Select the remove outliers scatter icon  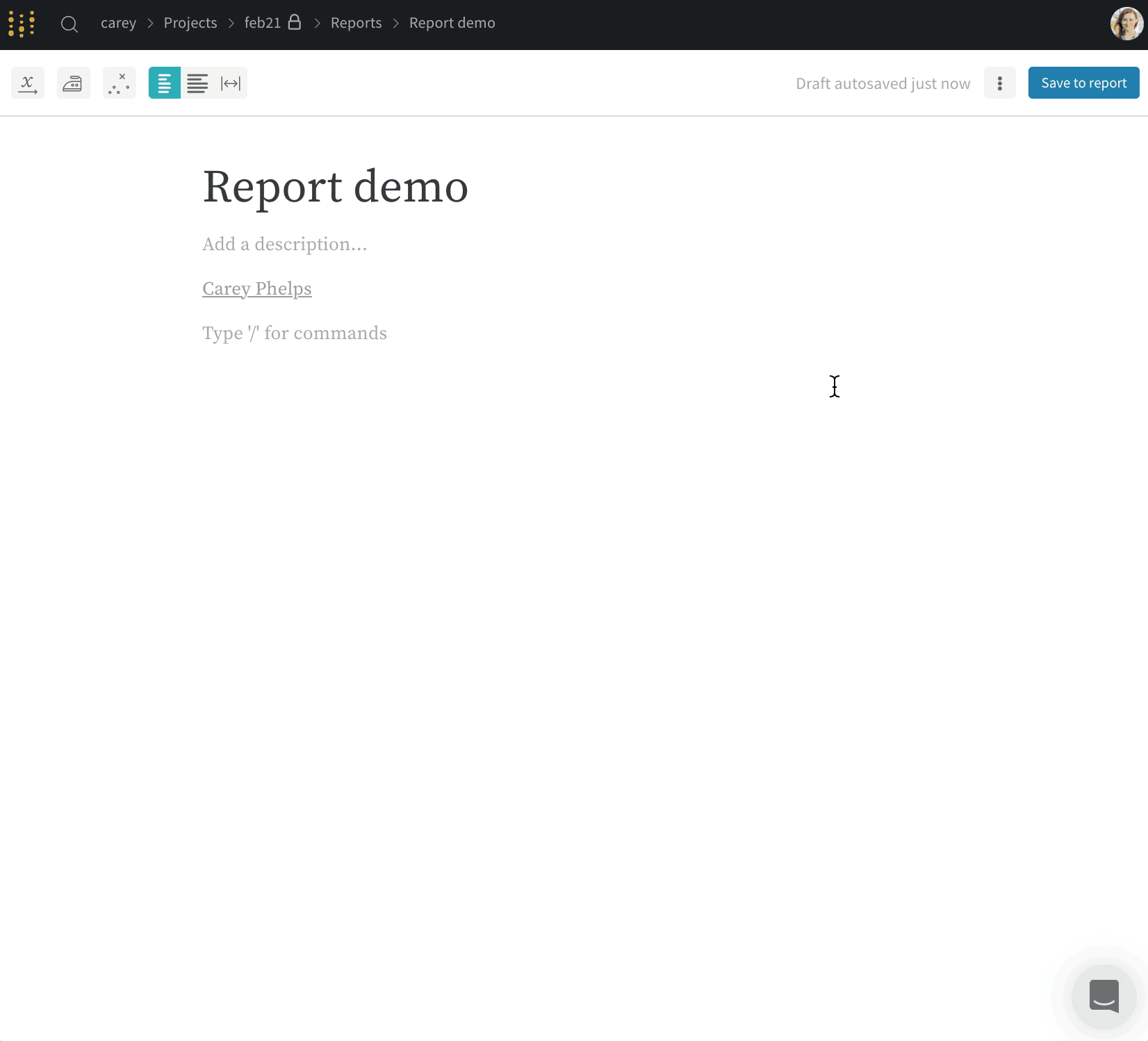pyautogui.click(x=119, y=83)
